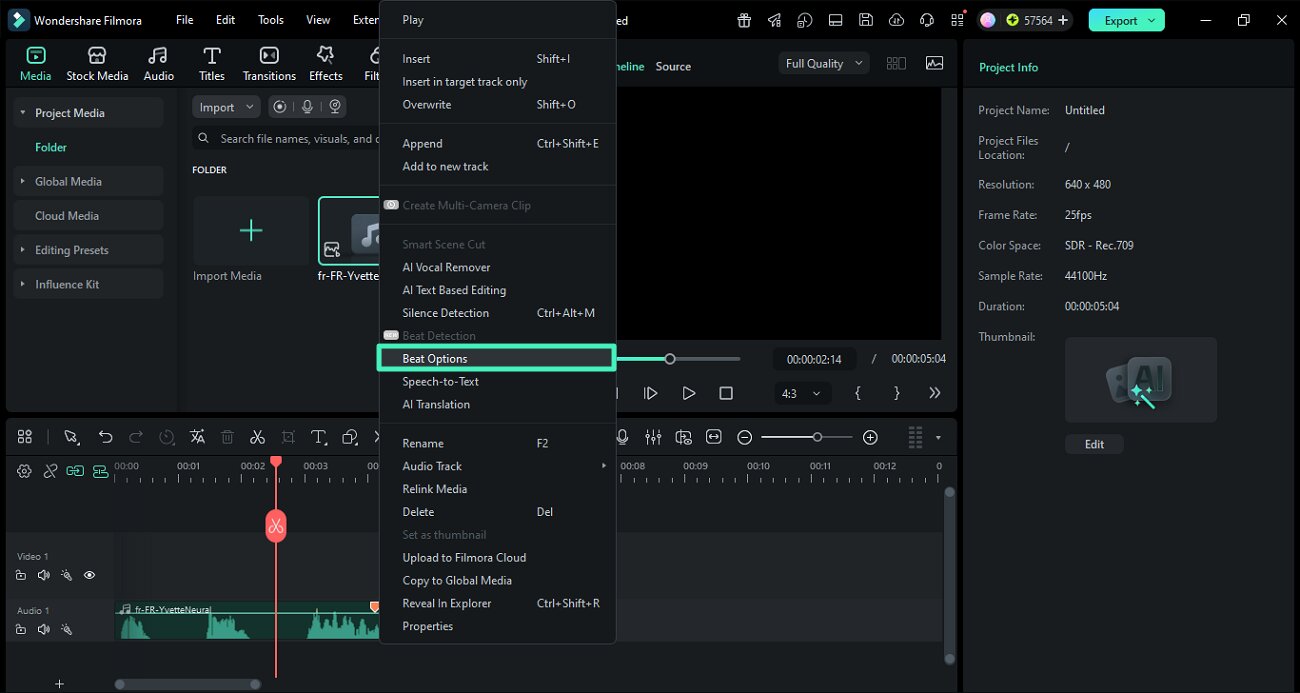The width and height of the screenshot is (1300, 693).
Task: Click the gift icon in title bar
Action: point(743,20)
